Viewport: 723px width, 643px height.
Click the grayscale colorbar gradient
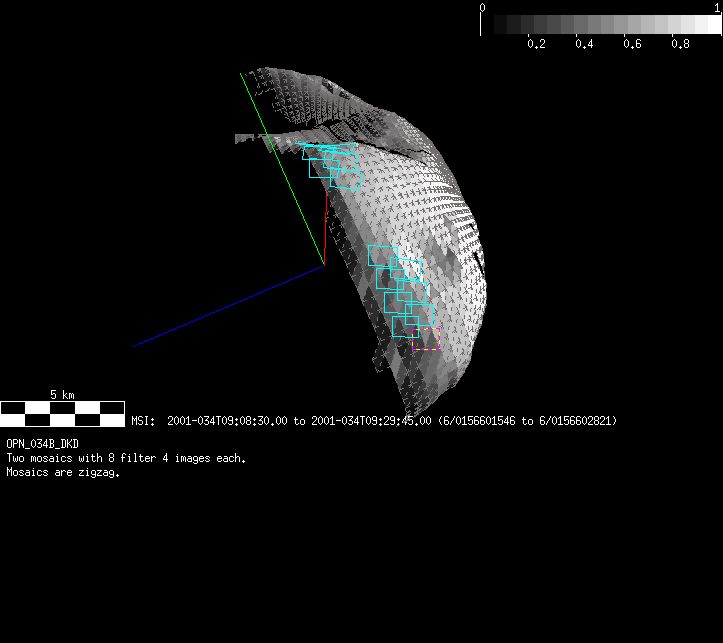click(x=600, y=24)
